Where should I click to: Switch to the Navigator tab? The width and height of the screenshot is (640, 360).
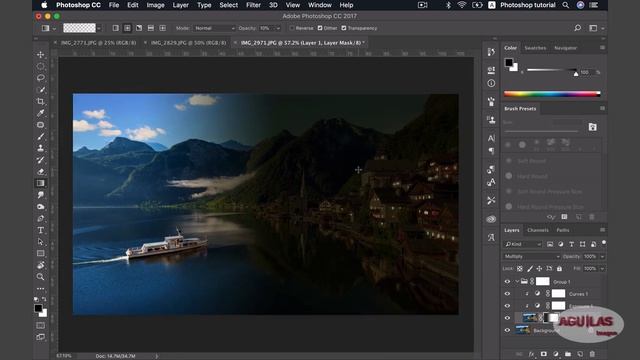pos(565,48)
